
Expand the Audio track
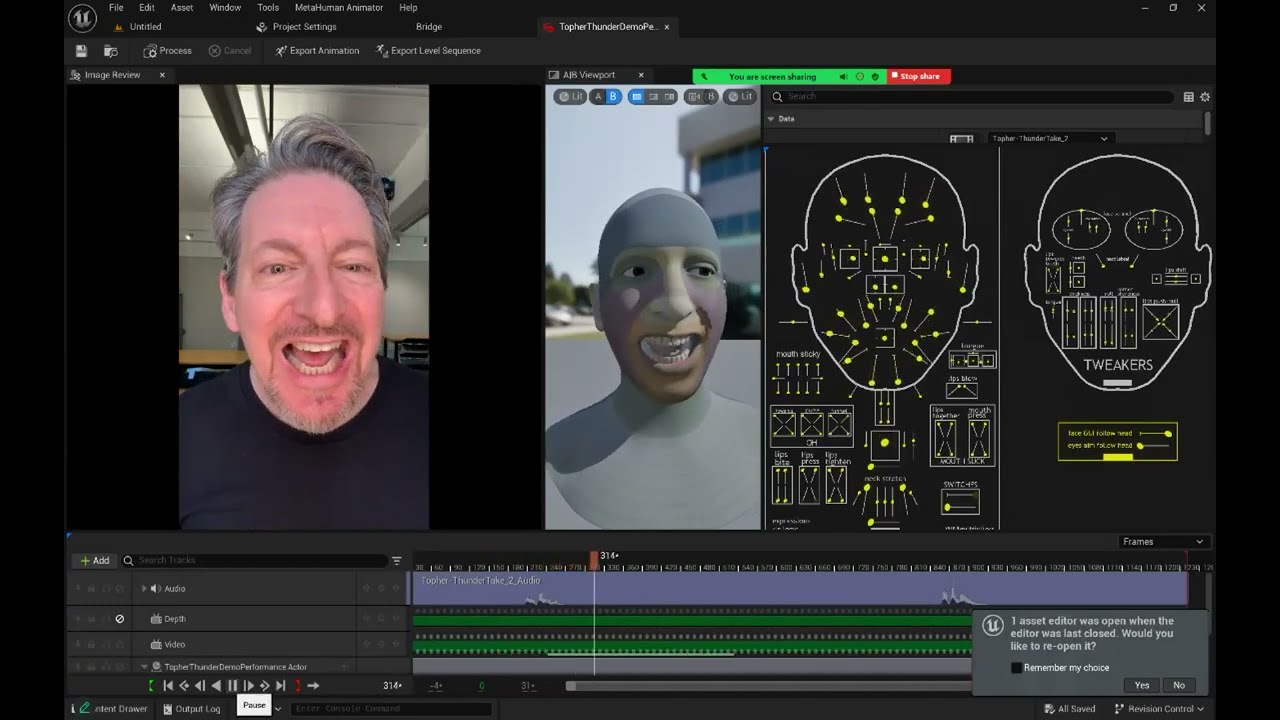[x=143, y=589]
